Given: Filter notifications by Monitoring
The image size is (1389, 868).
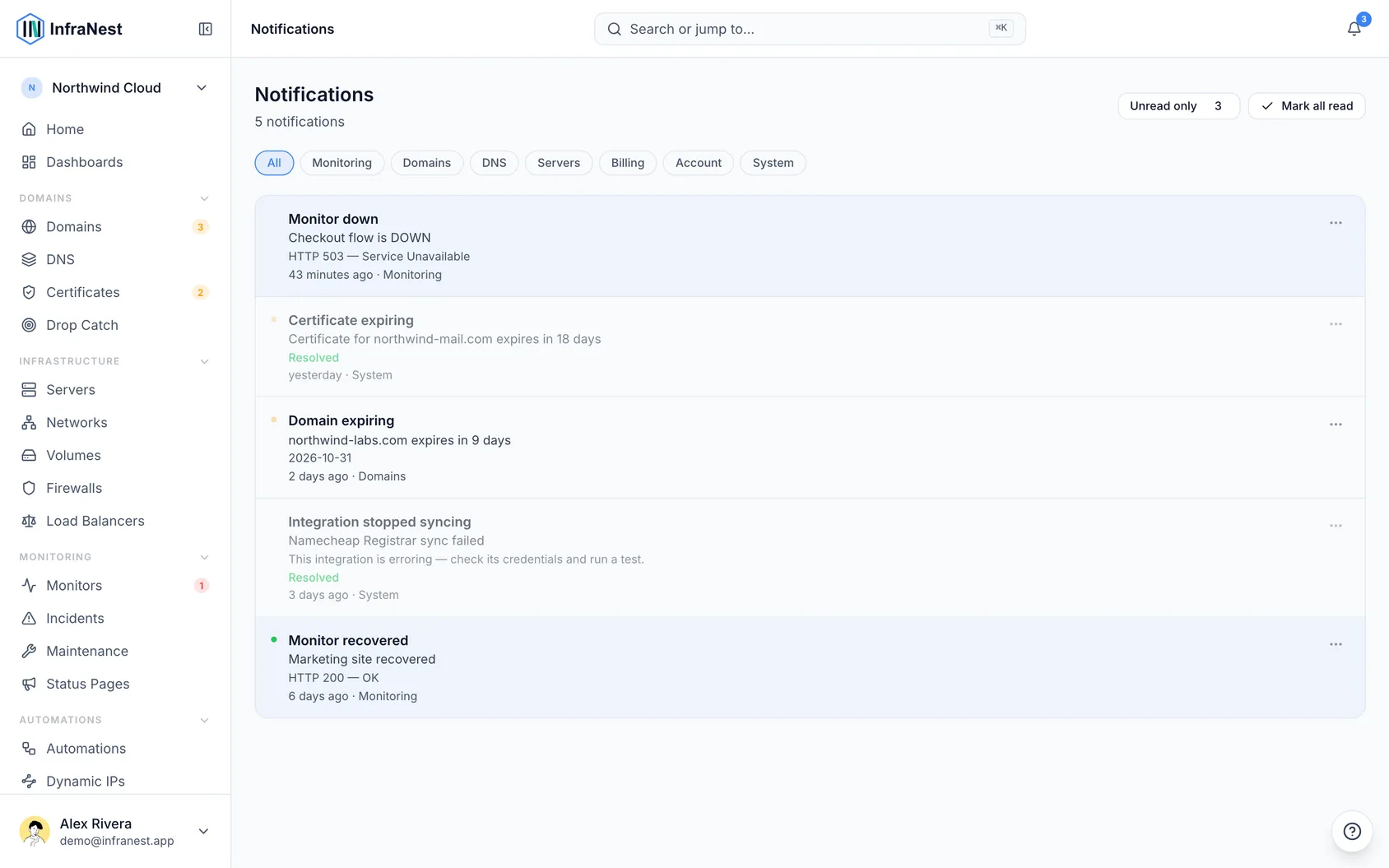Looking at the screenshot, I should click(341, 163).
